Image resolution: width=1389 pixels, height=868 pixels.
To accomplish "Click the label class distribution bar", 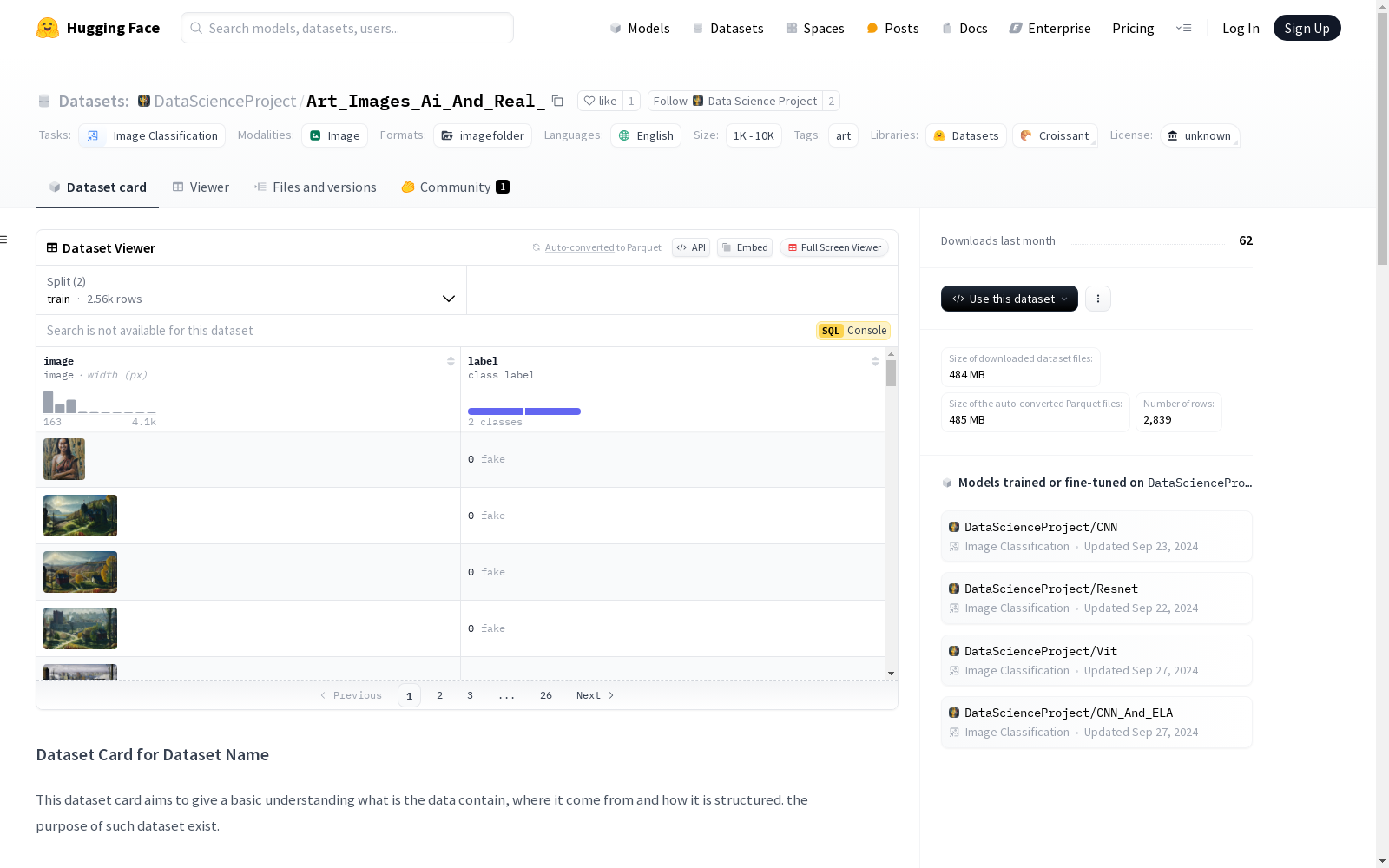I will 524,411.
